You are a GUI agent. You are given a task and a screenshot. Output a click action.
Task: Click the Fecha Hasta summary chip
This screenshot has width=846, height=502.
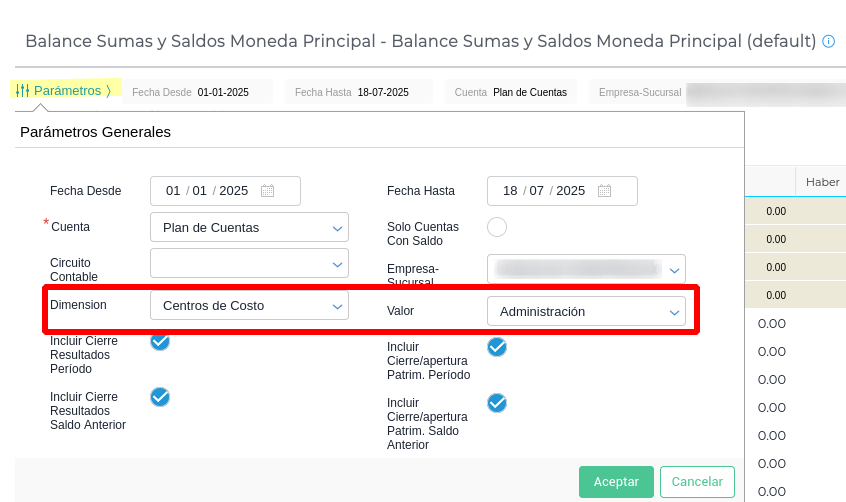tap(358, 92)
